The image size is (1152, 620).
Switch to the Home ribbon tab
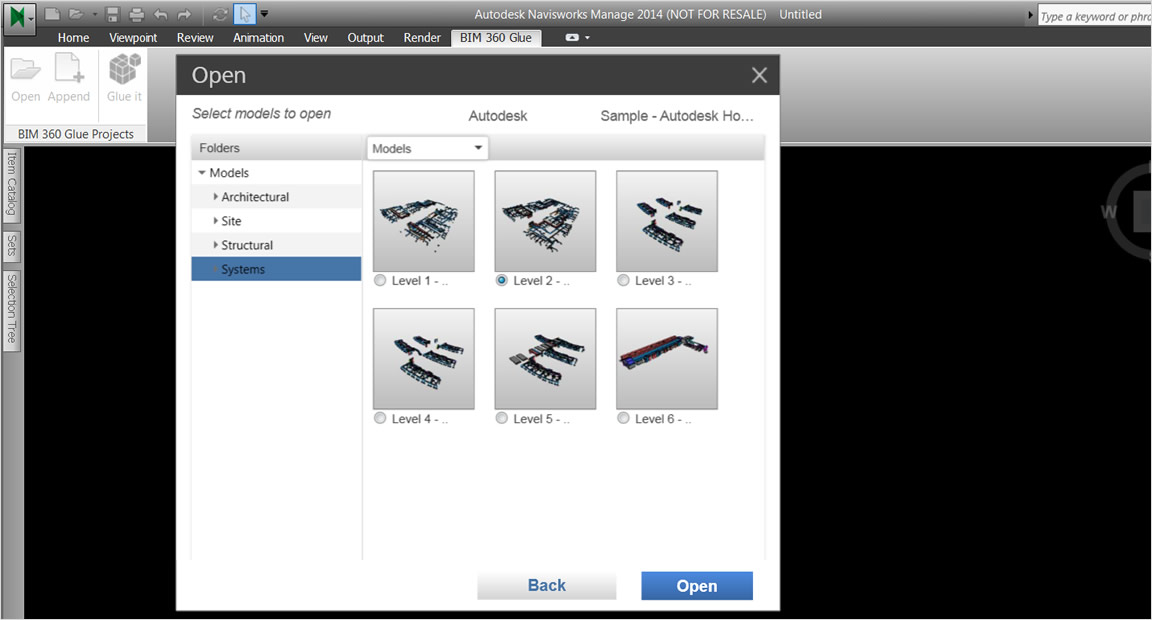[x=73, y=37]
